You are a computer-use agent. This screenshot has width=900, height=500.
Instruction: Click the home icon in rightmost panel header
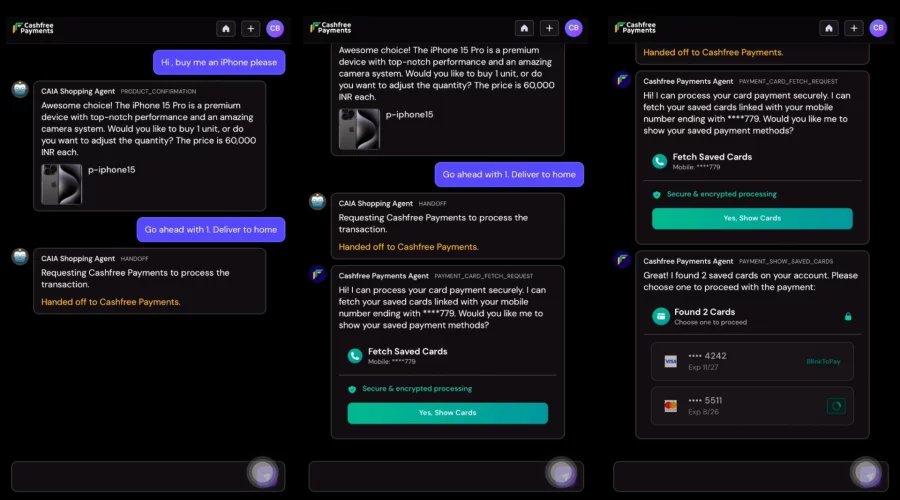[829, 28]
